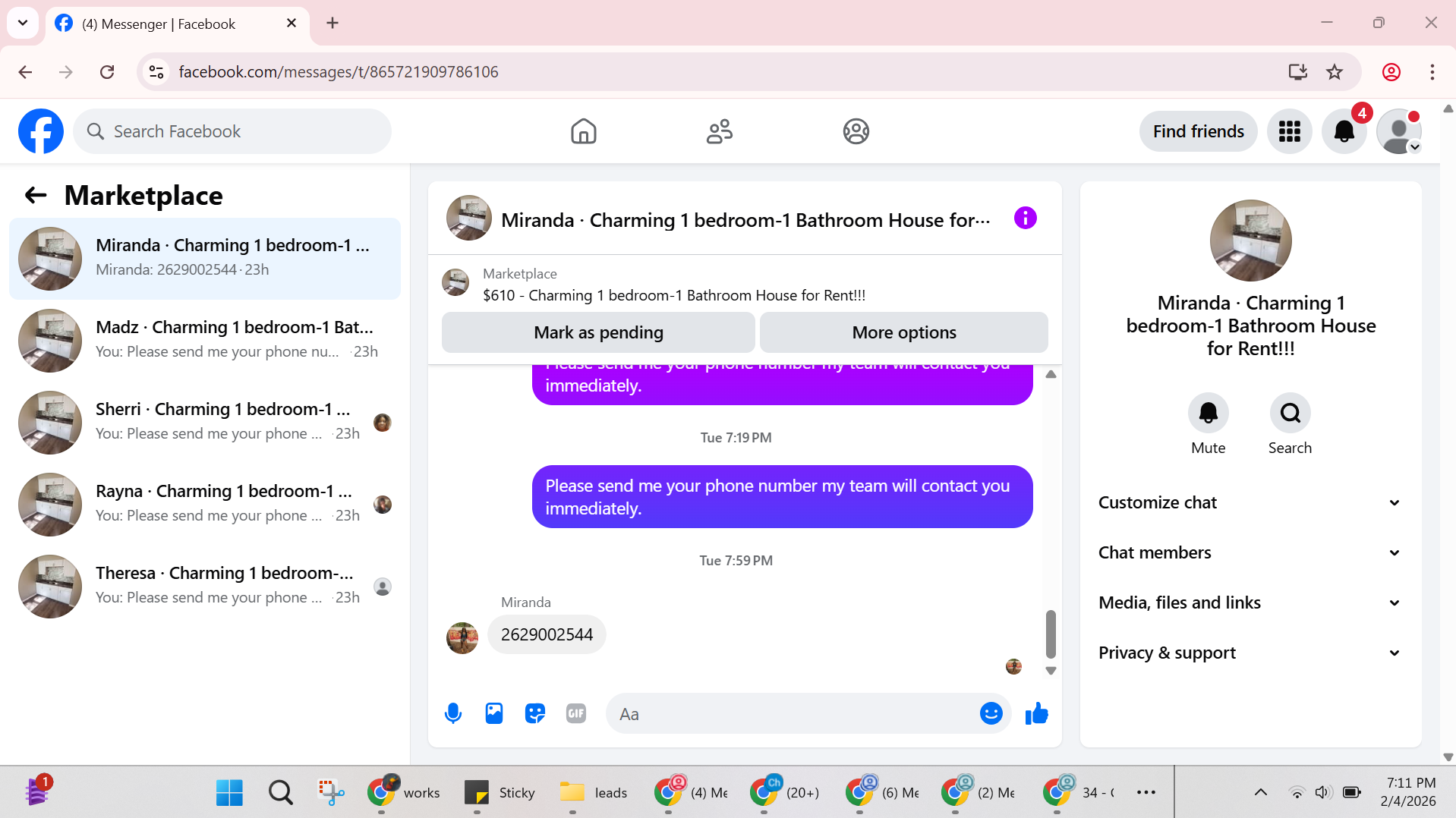1456x818 pixels.
Task: Open the tab search dropdown arrow
Action: pos(23,23)
